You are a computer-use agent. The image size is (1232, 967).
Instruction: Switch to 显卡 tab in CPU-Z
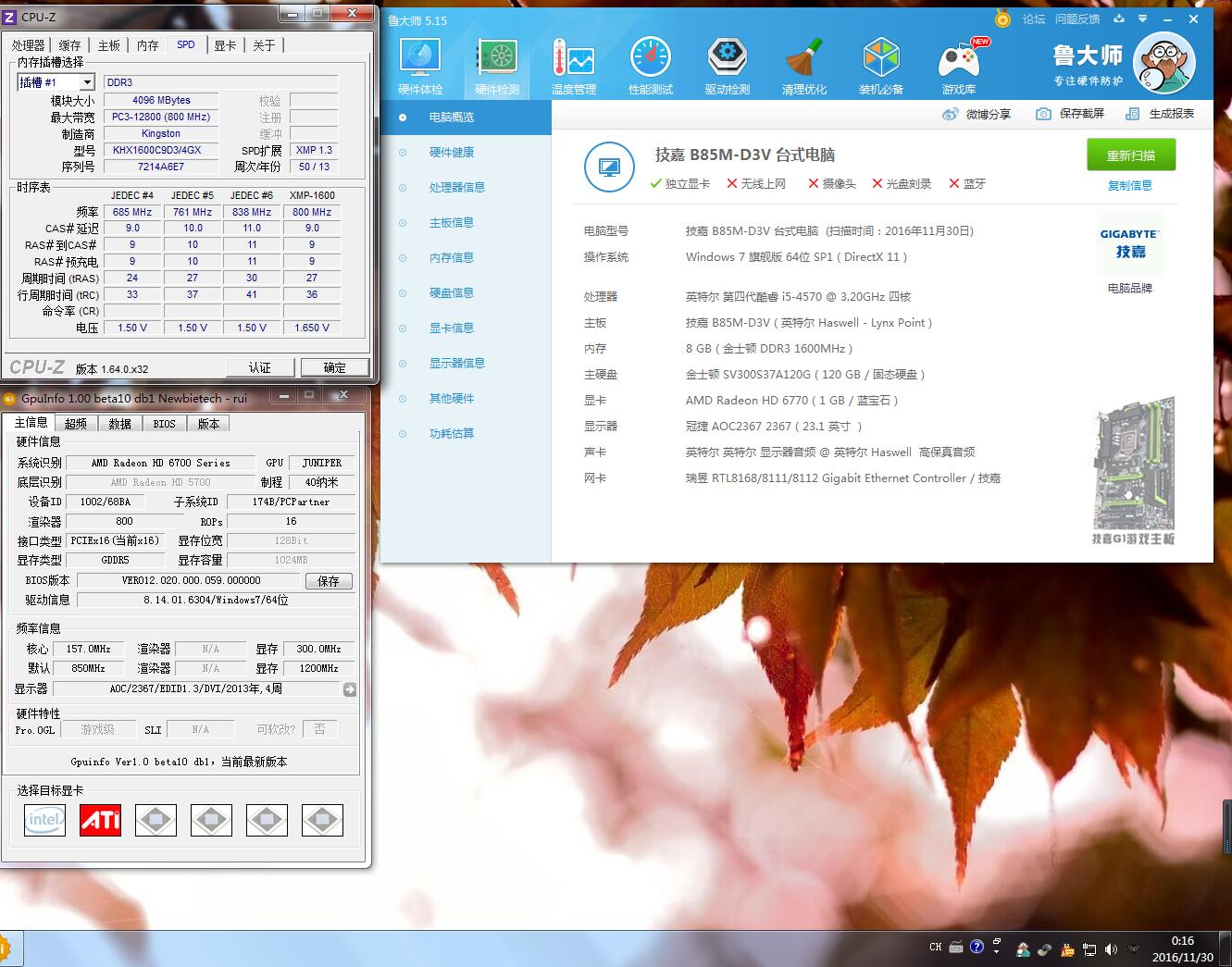tap(225, 44)
